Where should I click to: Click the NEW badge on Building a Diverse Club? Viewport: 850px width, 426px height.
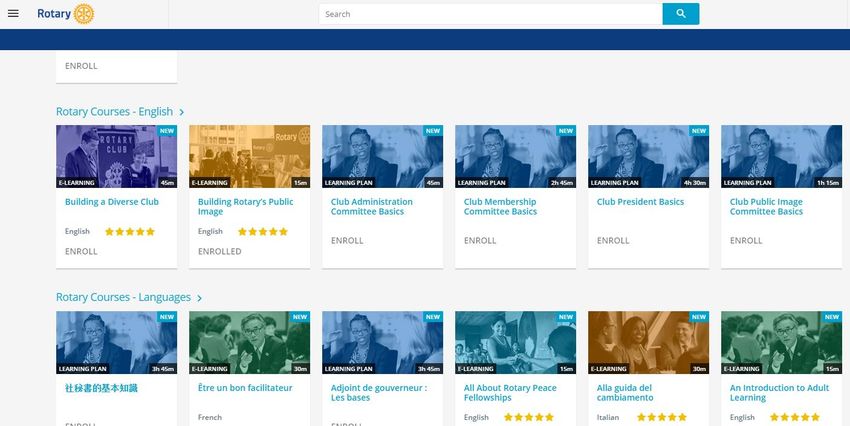pos(167,131)
